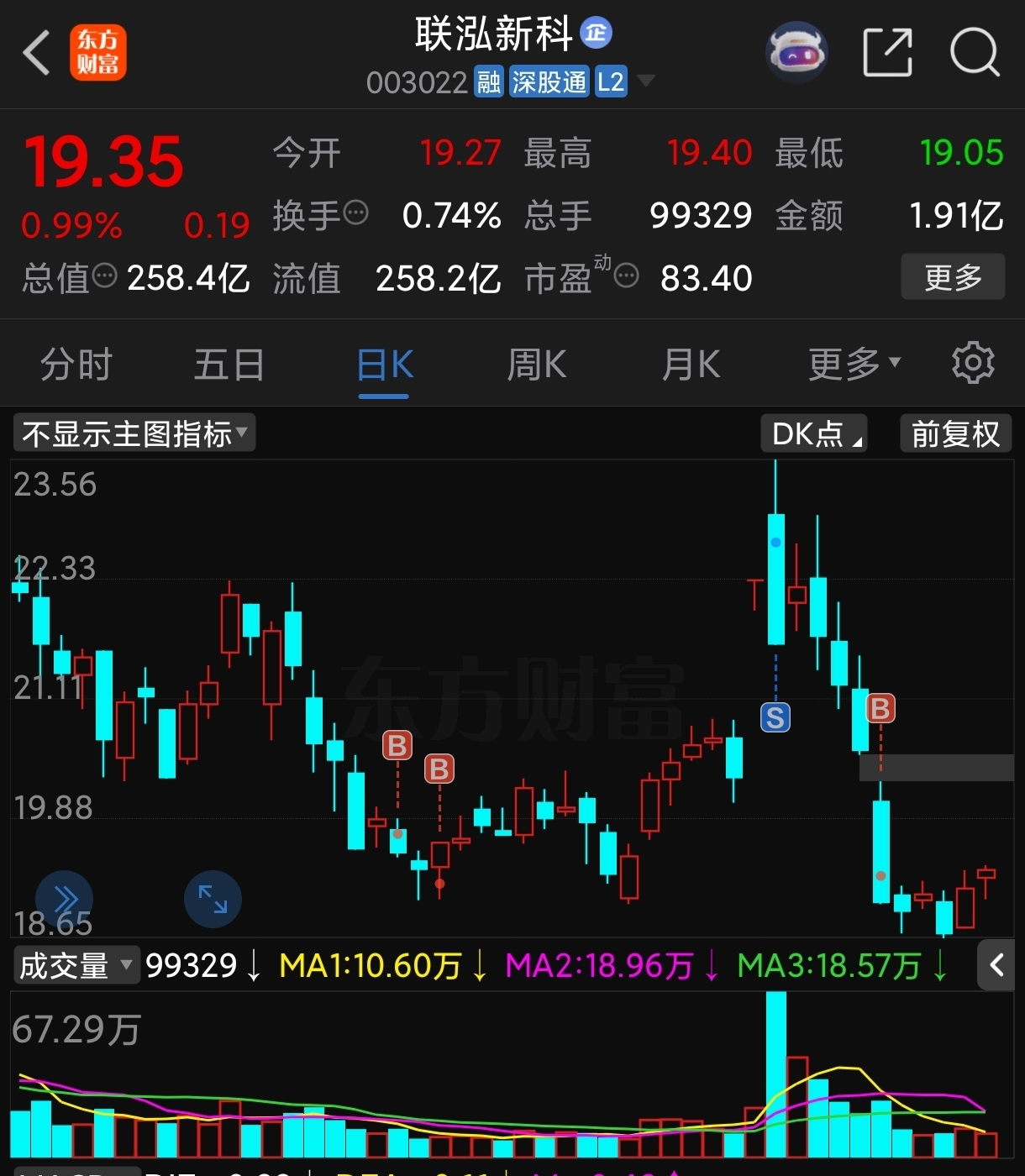
Task: Tap the 更多 button in quote panel
Action: tap(953, 276)
